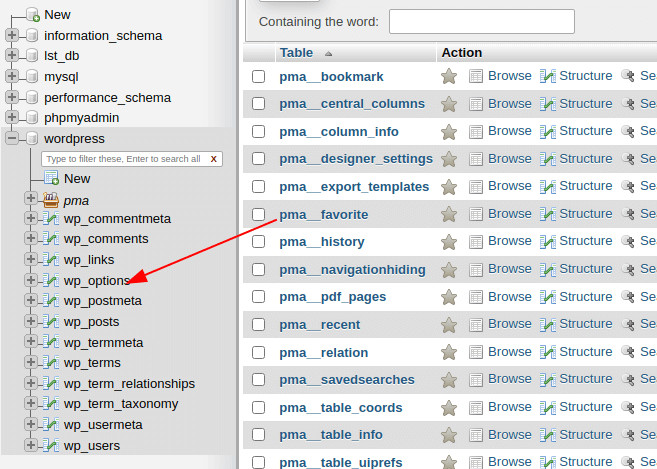Click the wp_posts table icon in sidebar
657x469 pixels.
click(x=51, y=321)
